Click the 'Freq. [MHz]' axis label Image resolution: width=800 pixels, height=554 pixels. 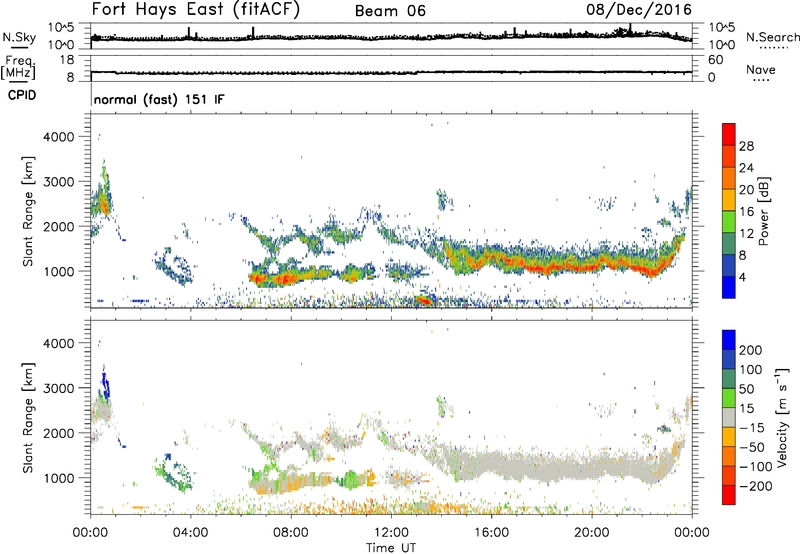(19, 67)
